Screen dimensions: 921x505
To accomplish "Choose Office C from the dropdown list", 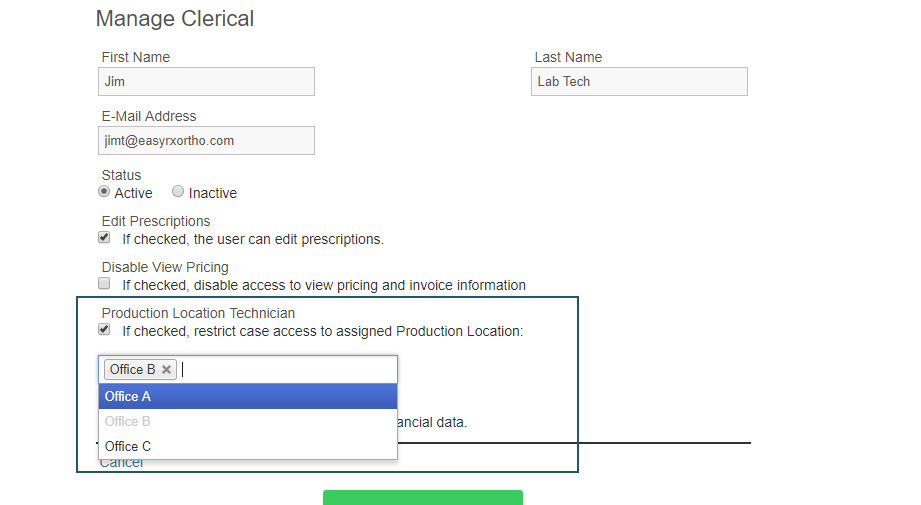I will (247, 446).
